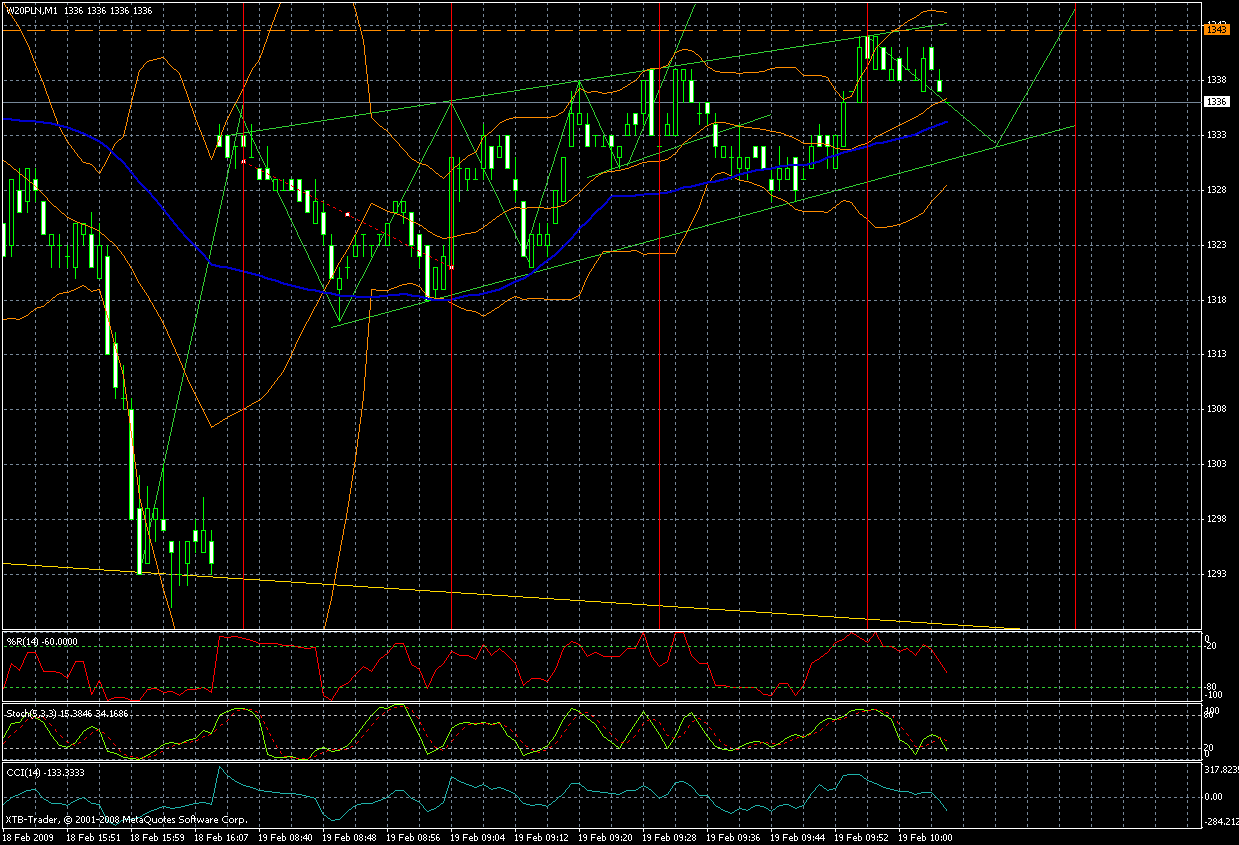Viewport: 1239px width, 845px height.
Task: Click the 20 level on the Stochastic scale
Action: click(1210, 749)
